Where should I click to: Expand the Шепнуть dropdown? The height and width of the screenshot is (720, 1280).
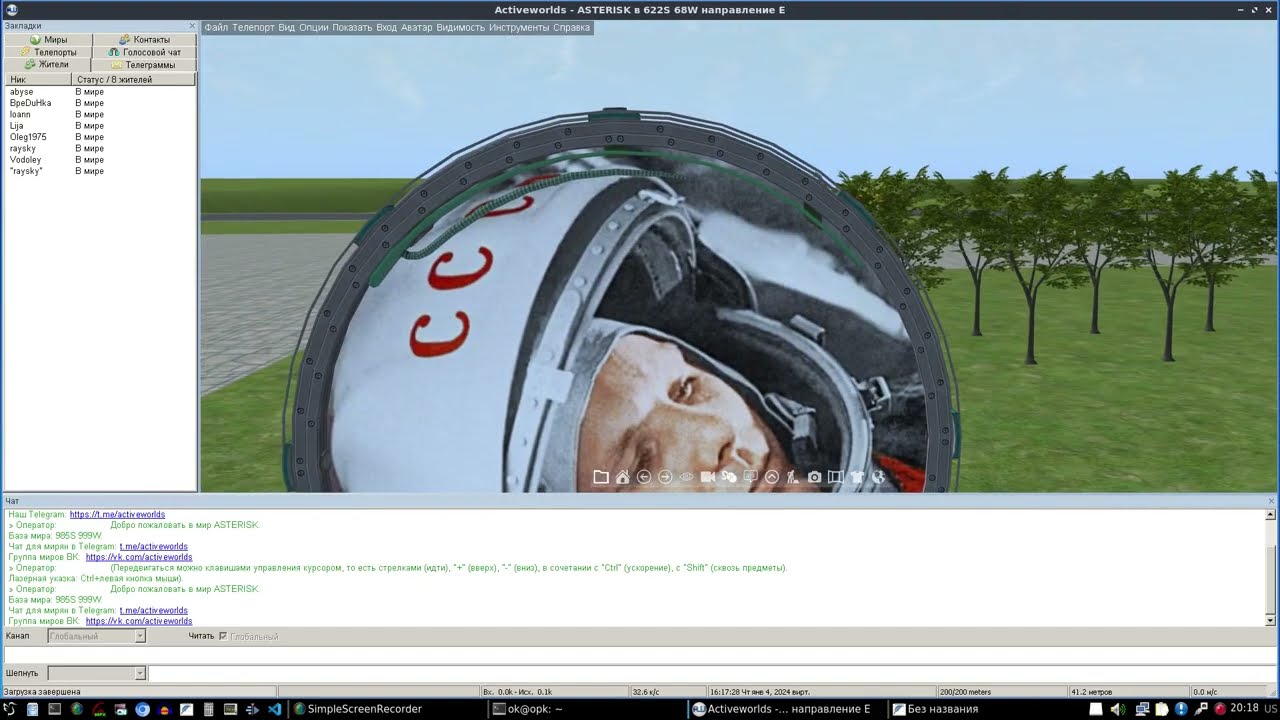coord(140,673)
